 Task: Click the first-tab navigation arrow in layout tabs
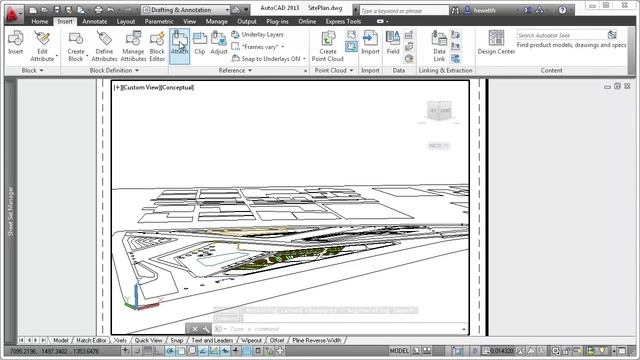[x=21, y=340]
